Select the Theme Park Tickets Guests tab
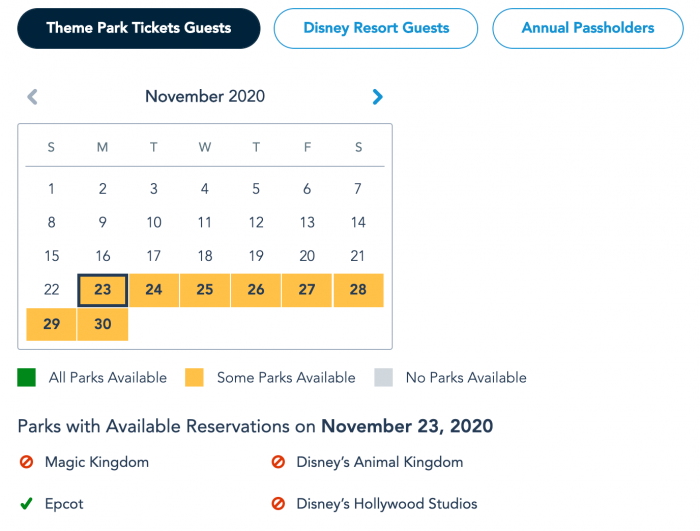Viewport: 700px width, 531px height. pos(139,28)
